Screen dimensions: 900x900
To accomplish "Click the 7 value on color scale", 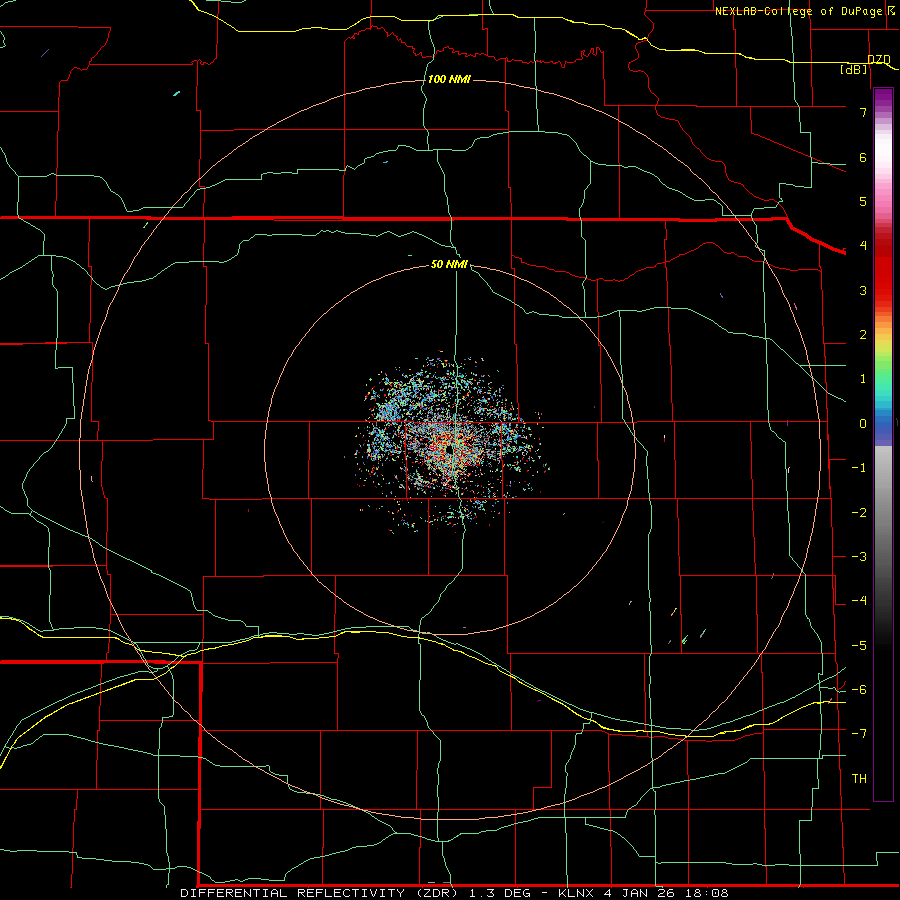I will pos(863,112).
